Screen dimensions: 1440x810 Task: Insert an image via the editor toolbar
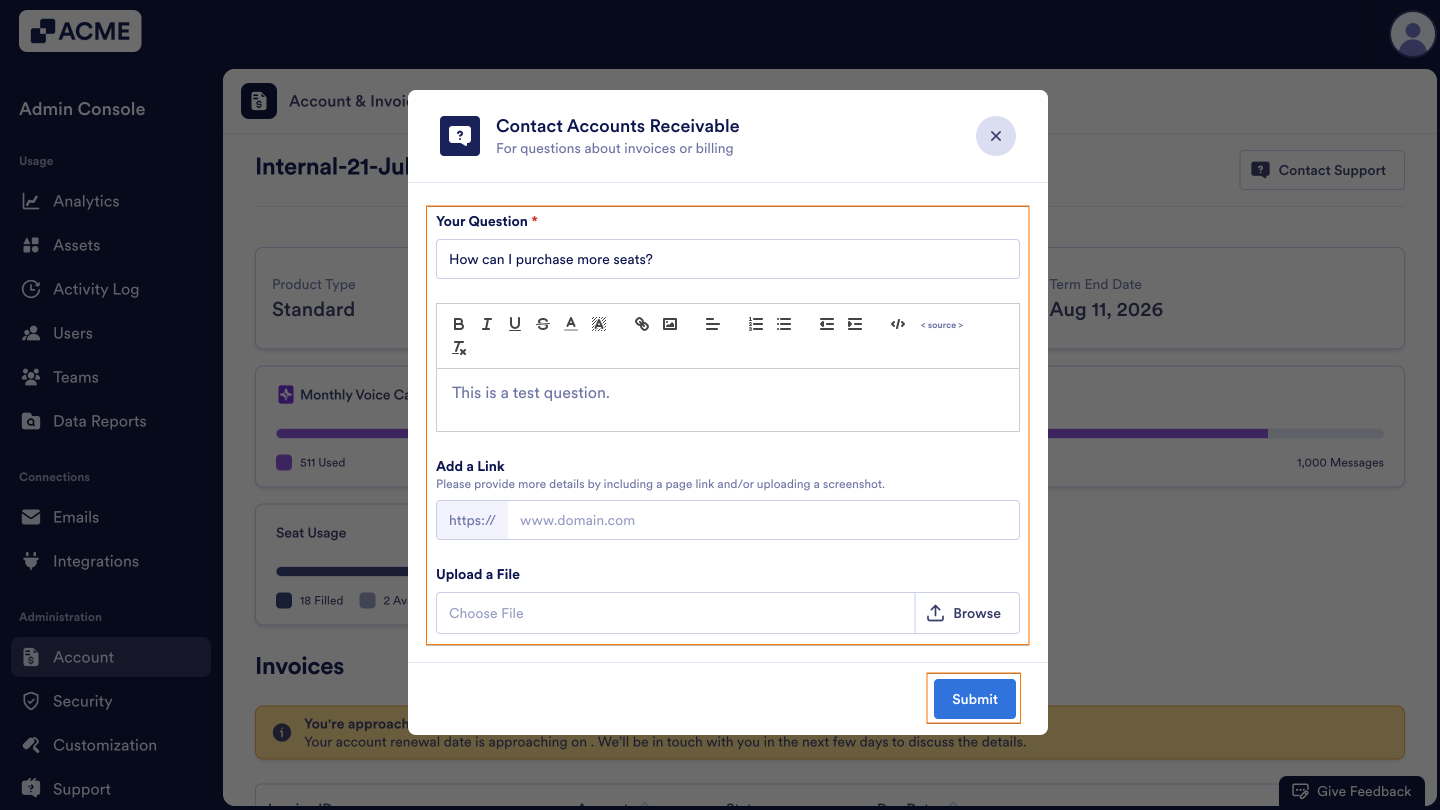670,324
